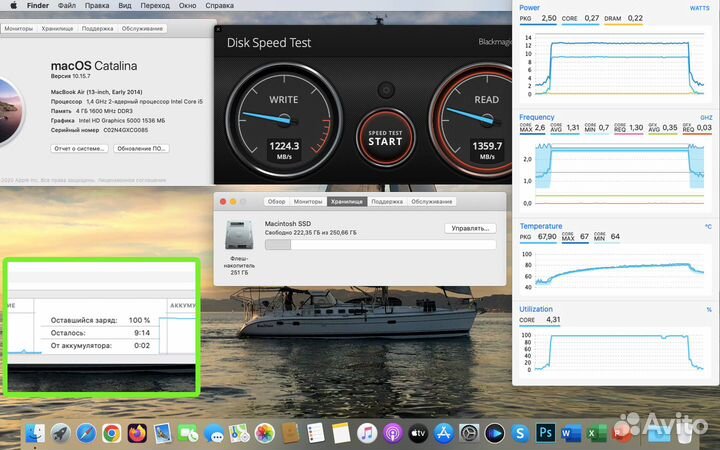Image resolution: width=720 pixels, height=450 pixels.
Task: Open the blue play-button player in Dock
Action: [495, 433]
